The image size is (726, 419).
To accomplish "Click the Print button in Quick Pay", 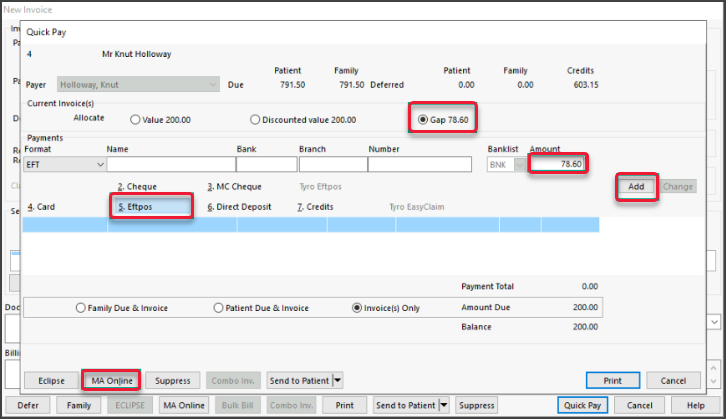I will tap(613, 381).
